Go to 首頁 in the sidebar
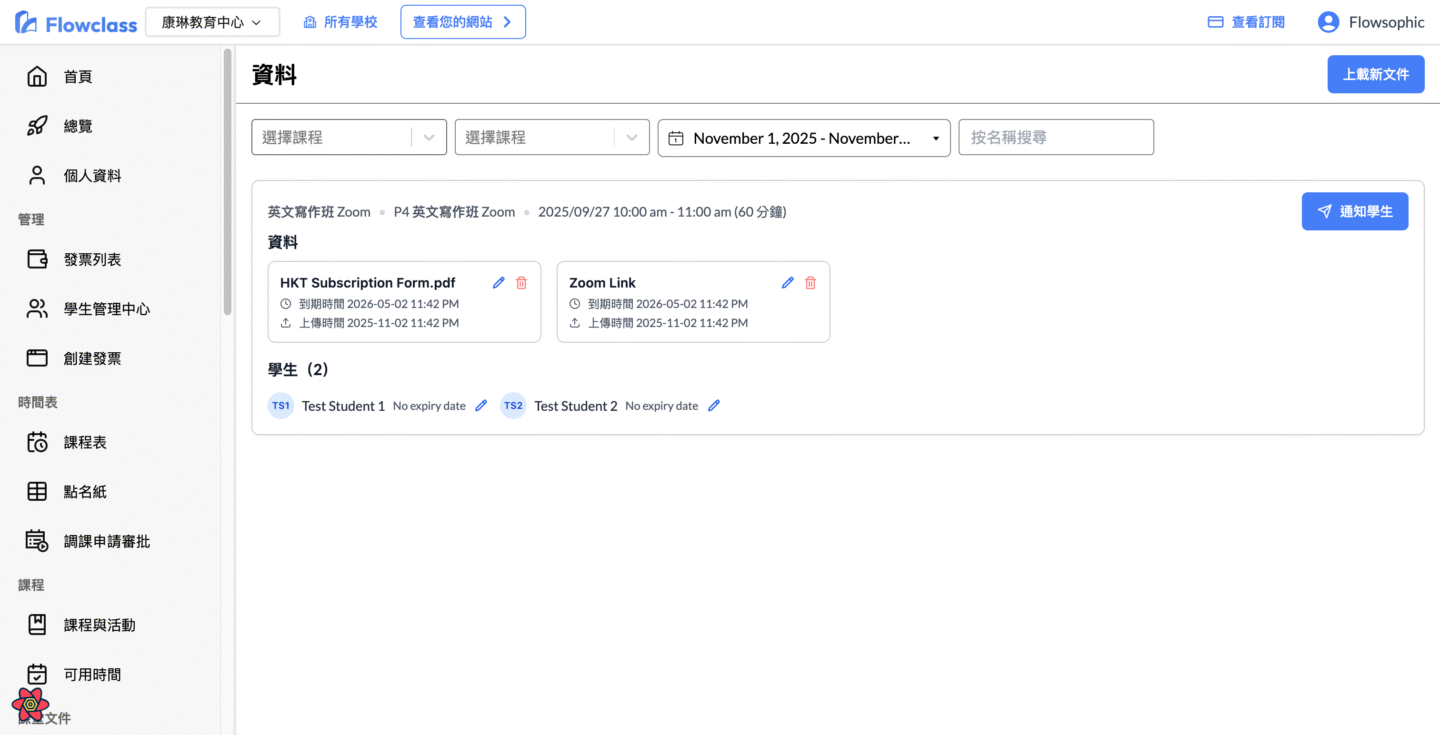This screenshot has width=1440, height=735. [78, 77]
